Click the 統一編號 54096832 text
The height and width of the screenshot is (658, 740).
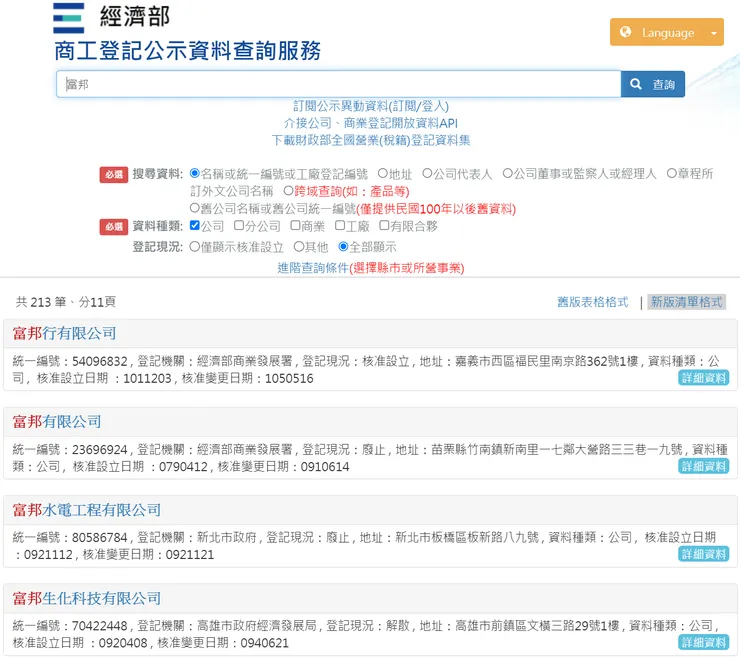[70, 361]
